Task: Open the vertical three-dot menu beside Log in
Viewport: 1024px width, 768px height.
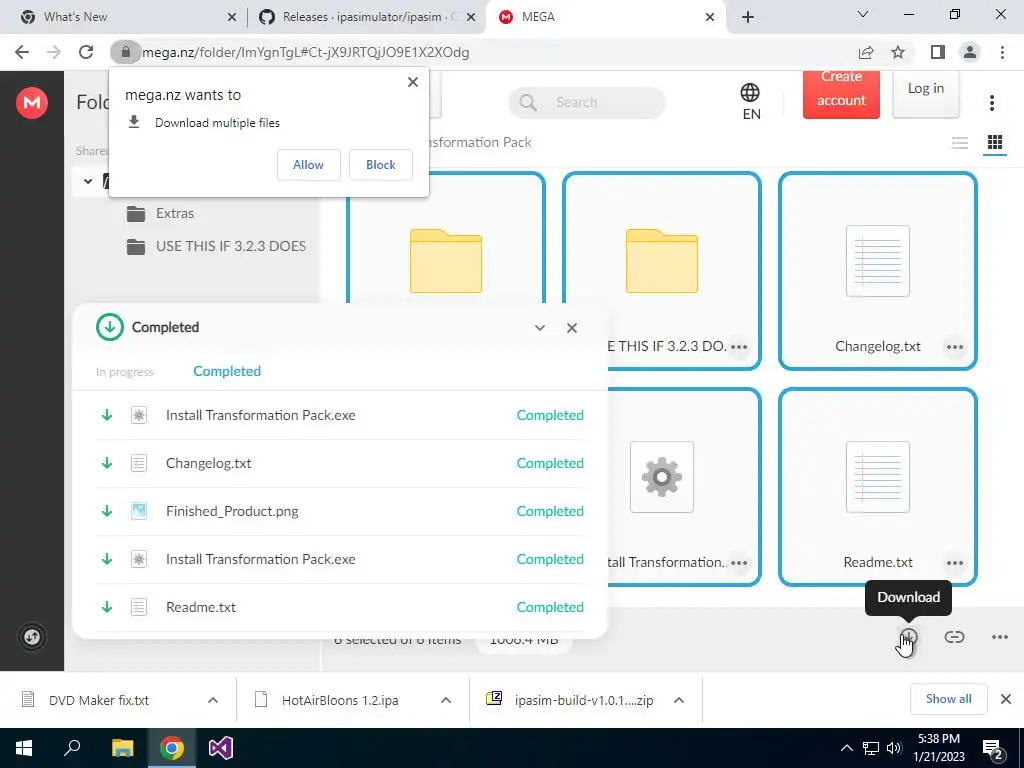Action: [991, 103]
